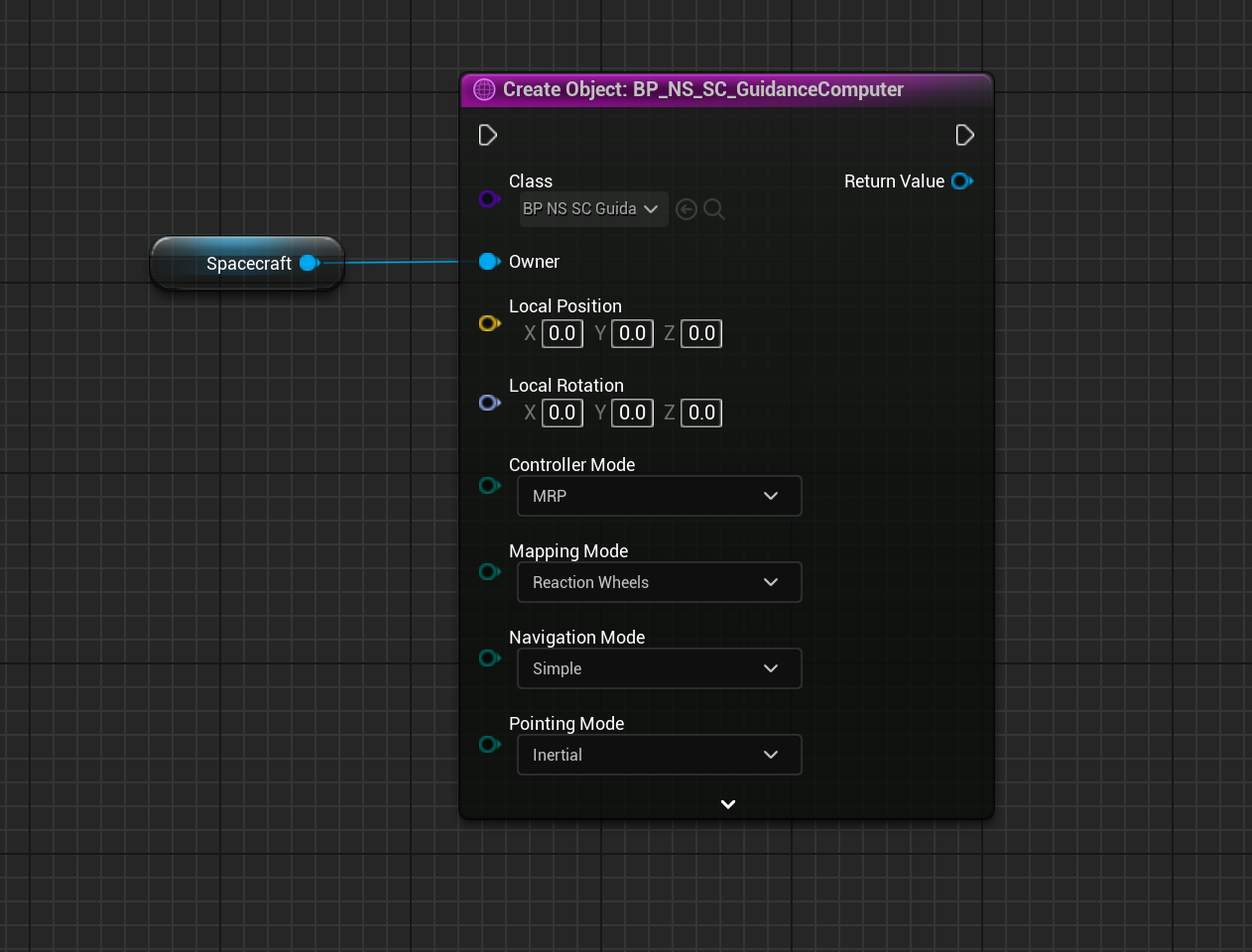Click the Local Rotation Y field

(x=632, y=413)
